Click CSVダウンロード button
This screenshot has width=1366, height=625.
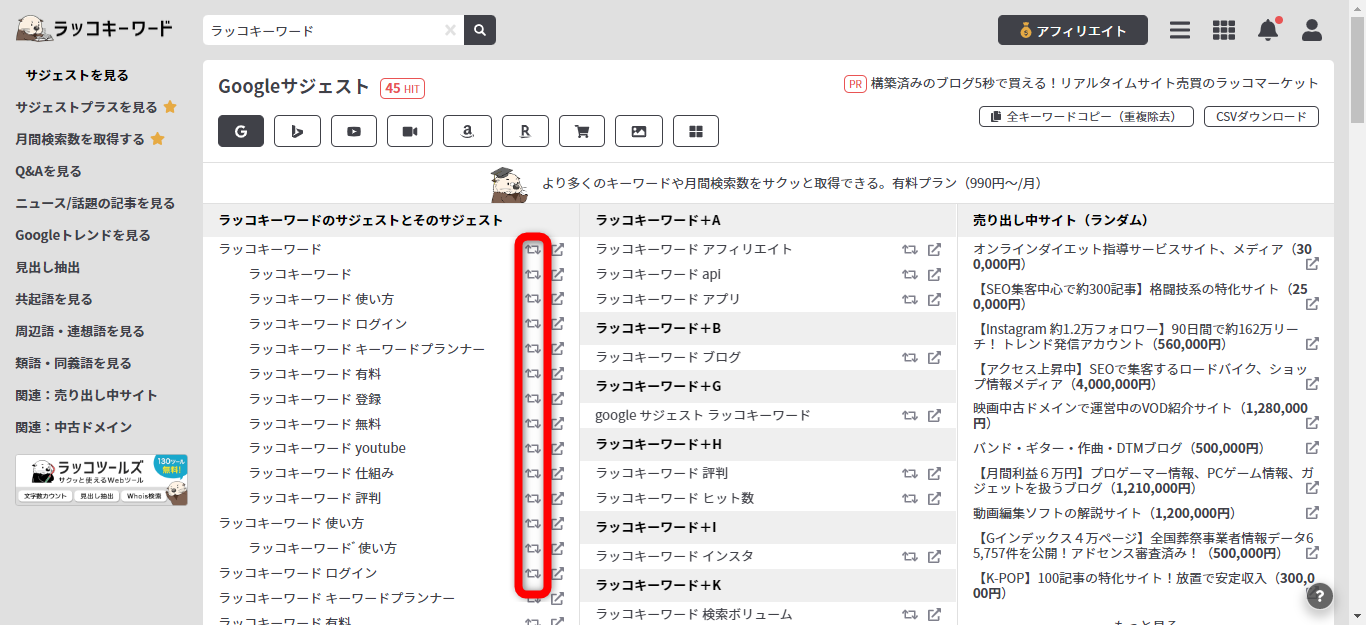click(x=1261, y=116)
